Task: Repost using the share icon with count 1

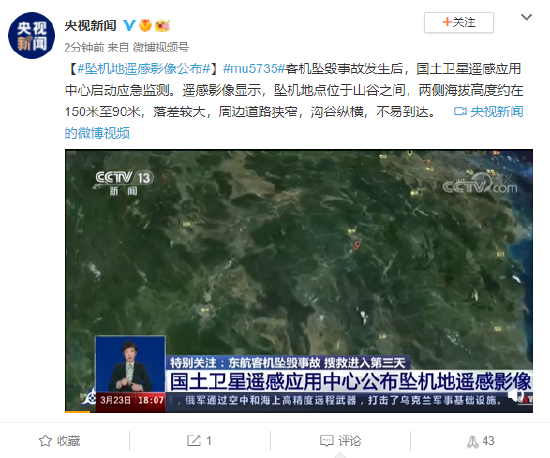Action: 199,441
